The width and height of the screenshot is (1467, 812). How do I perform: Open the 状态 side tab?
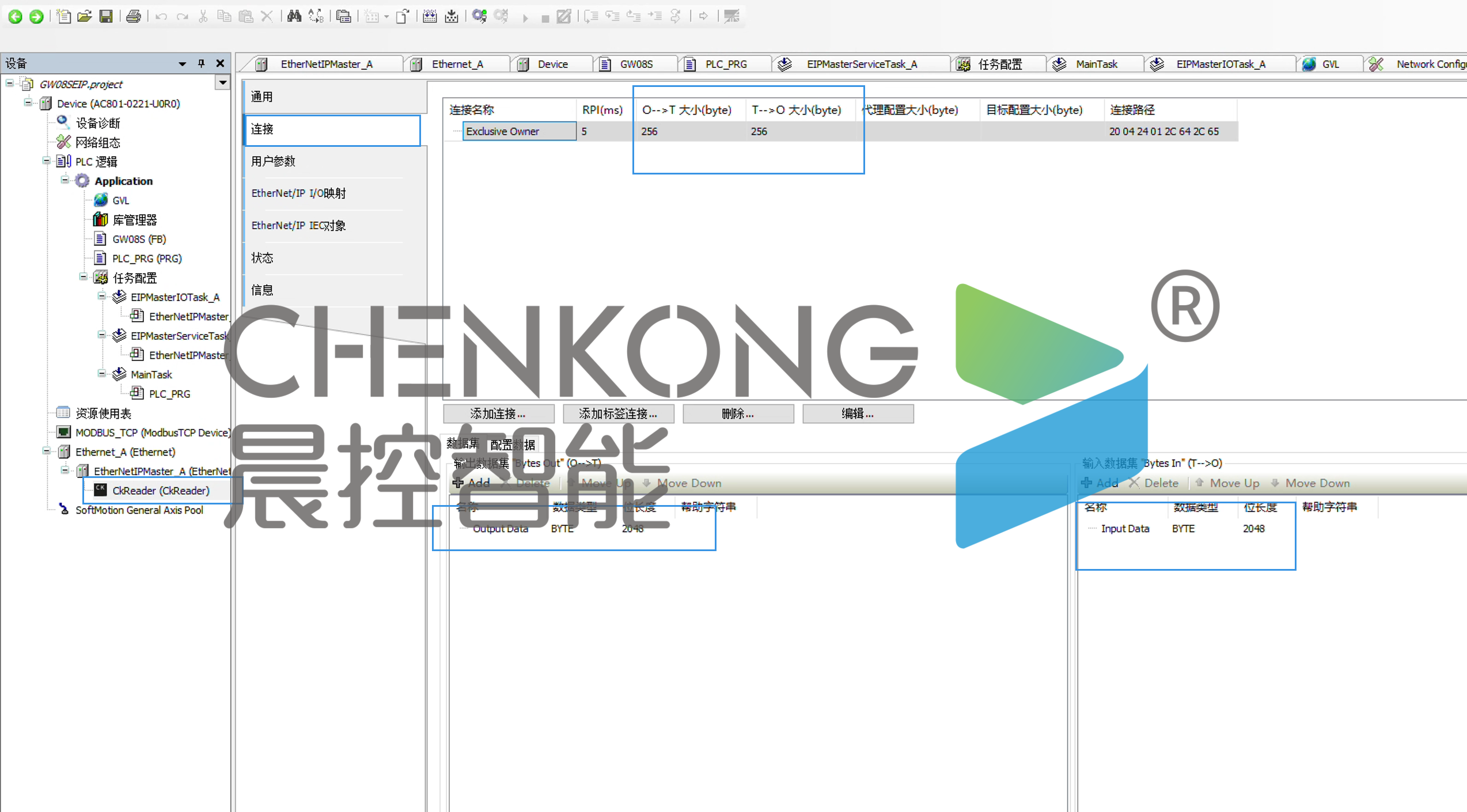[x=335, y=258]
